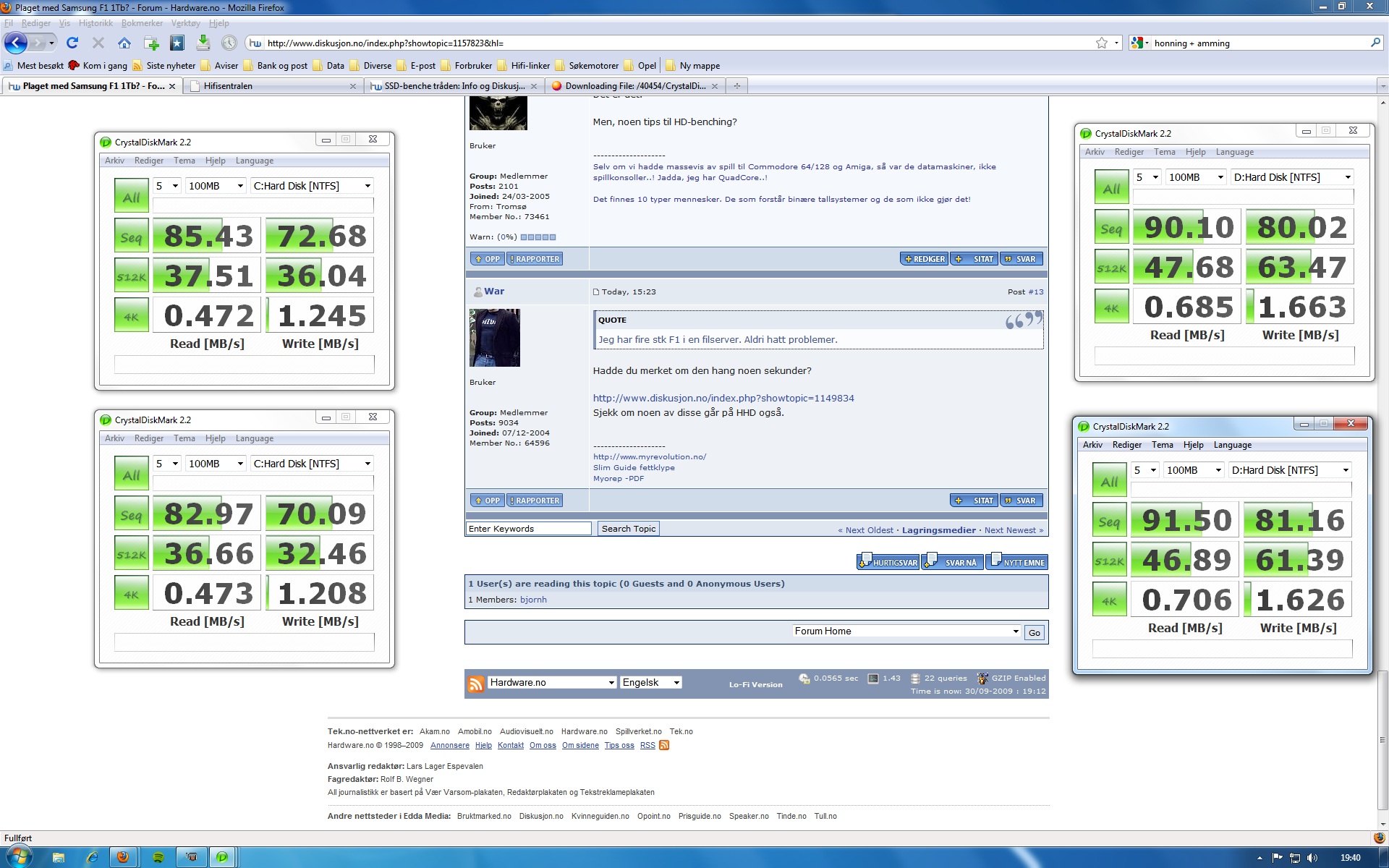Click the bookmark star in the address bar

click(1101, 43)
